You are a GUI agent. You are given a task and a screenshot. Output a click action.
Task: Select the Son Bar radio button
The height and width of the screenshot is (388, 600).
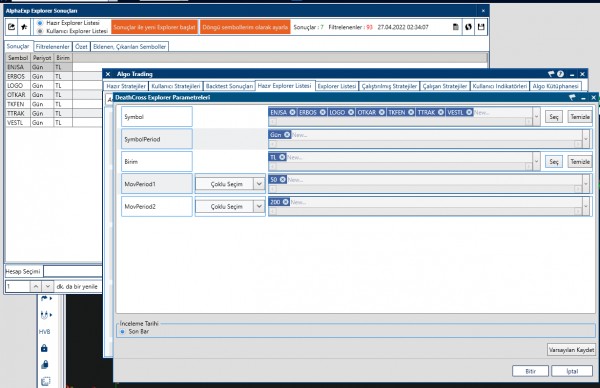(x=122, y=331)
